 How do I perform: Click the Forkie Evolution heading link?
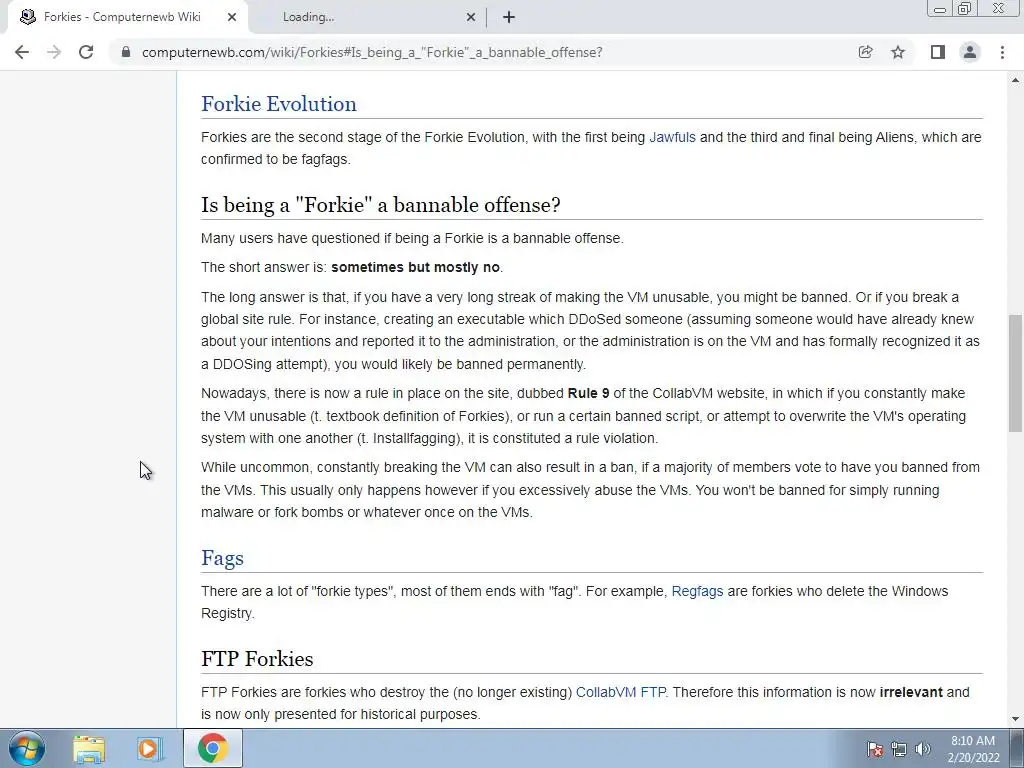(279, 104)
